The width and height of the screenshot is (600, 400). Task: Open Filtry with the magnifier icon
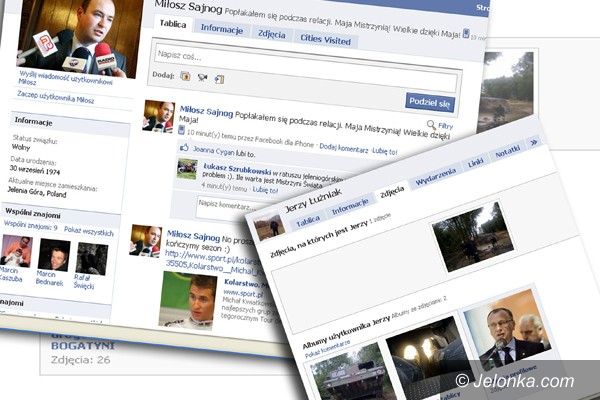point(440,125)
